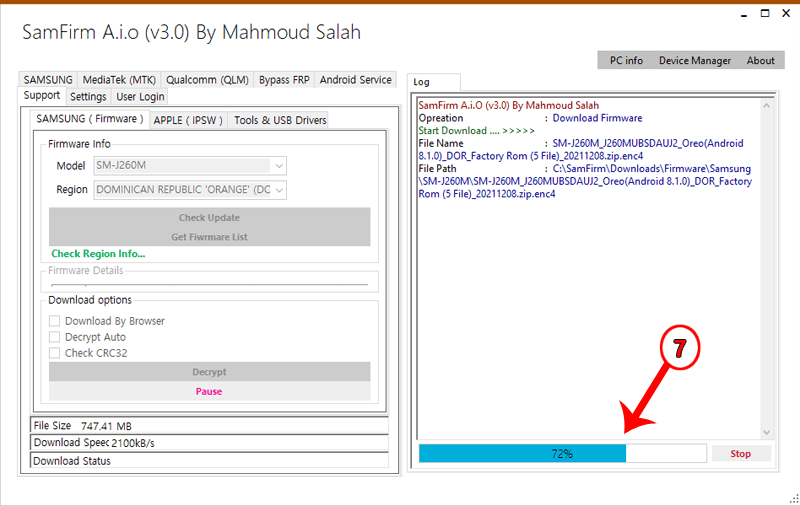Click the File Name log label
Image resolution: width=800 pixels, height=506 pixels.
tap(441, 143)
